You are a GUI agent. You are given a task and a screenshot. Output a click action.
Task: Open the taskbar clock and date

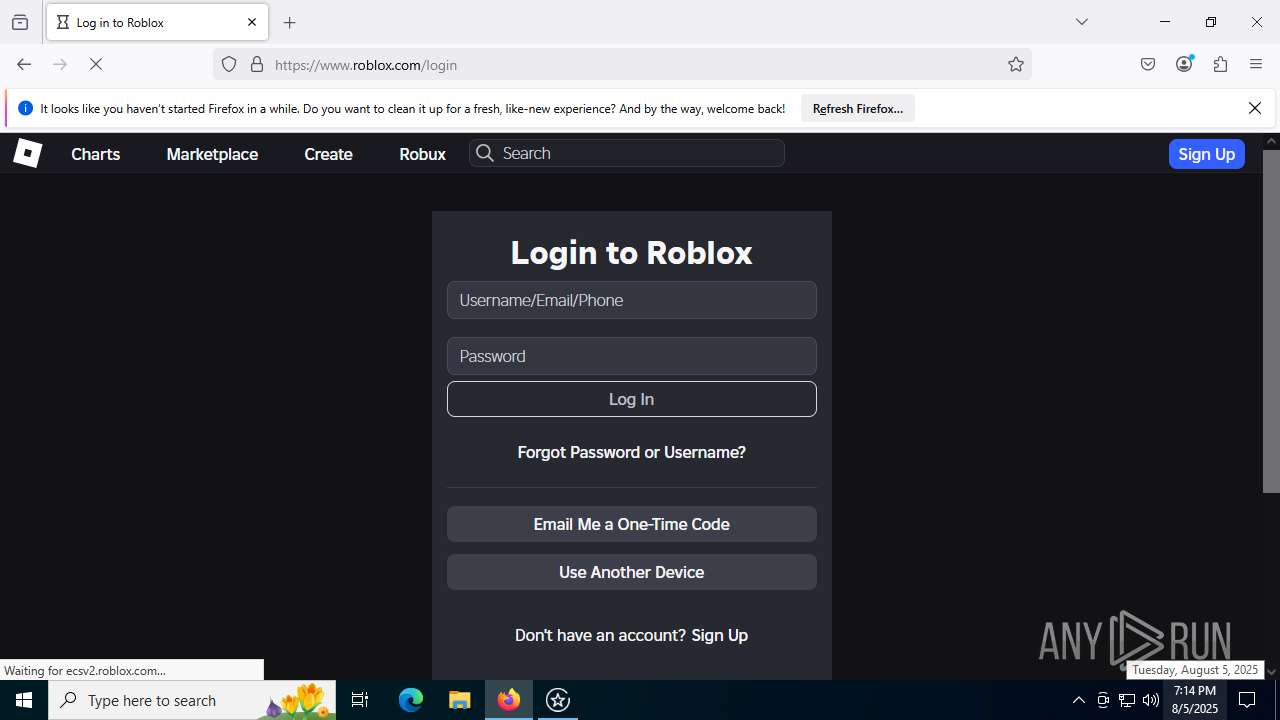coord(1195,700)
